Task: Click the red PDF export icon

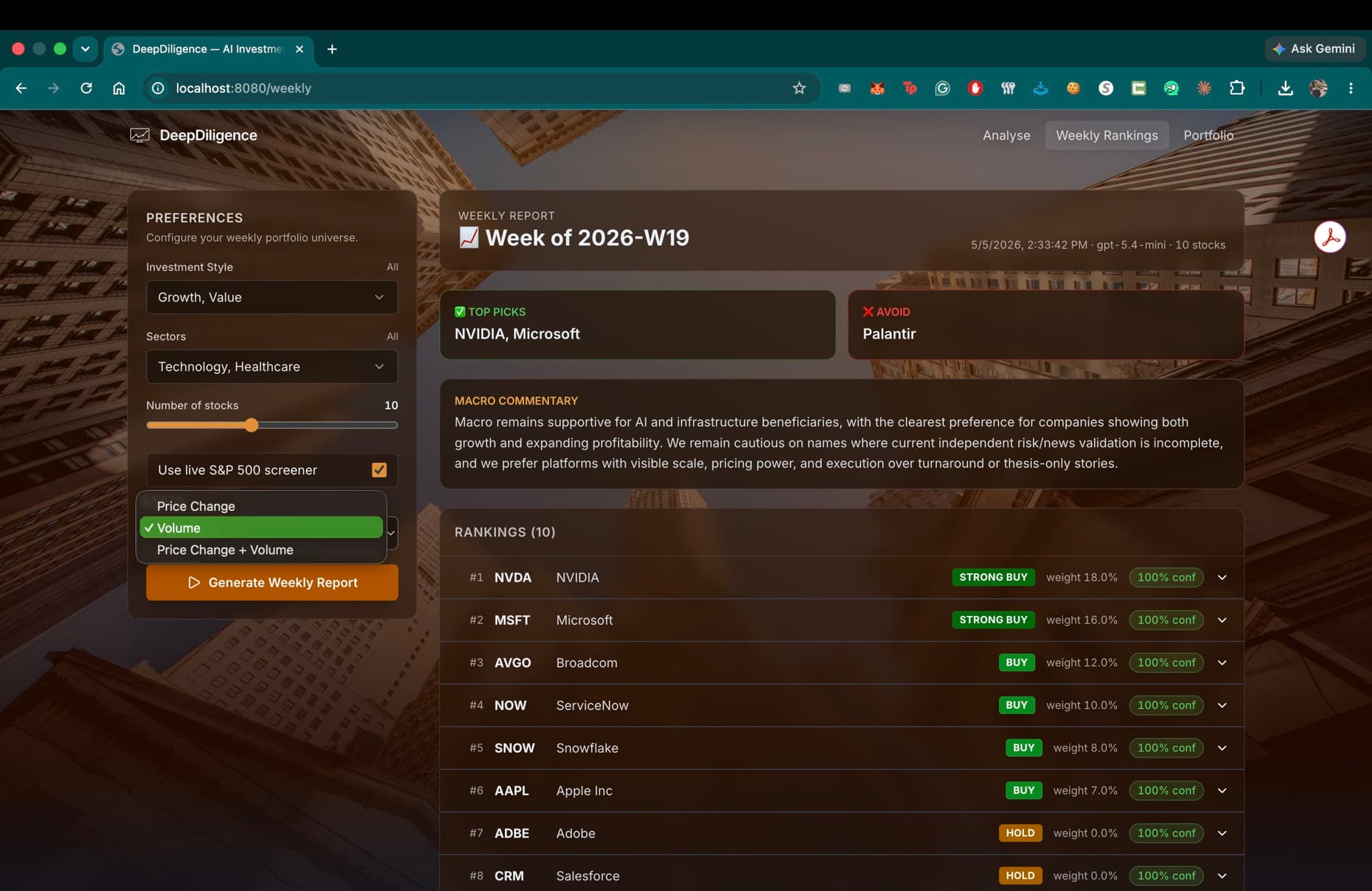Action: (x=1330, y=237)
